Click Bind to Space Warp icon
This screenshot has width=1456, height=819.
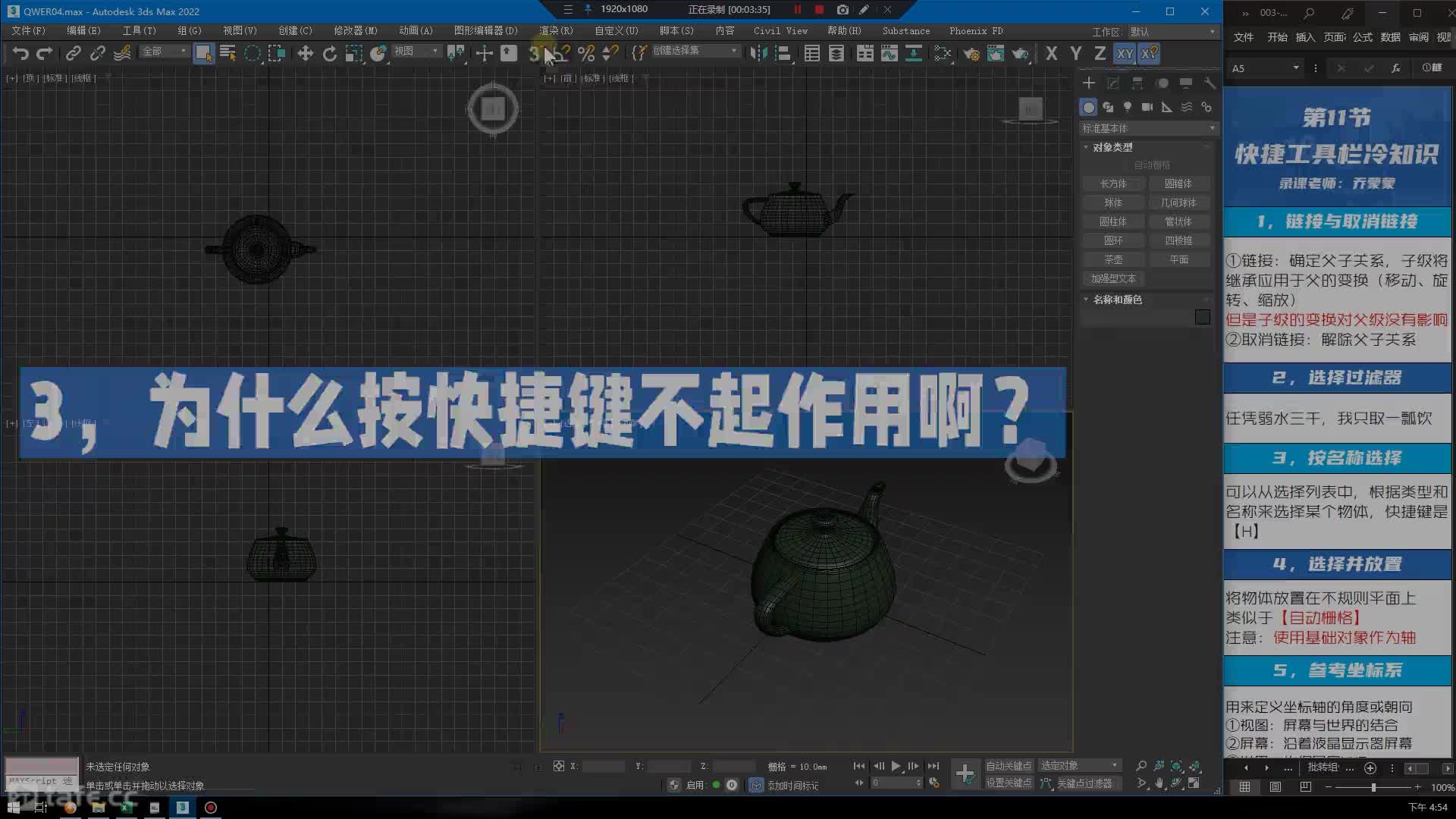coord(122,53)
